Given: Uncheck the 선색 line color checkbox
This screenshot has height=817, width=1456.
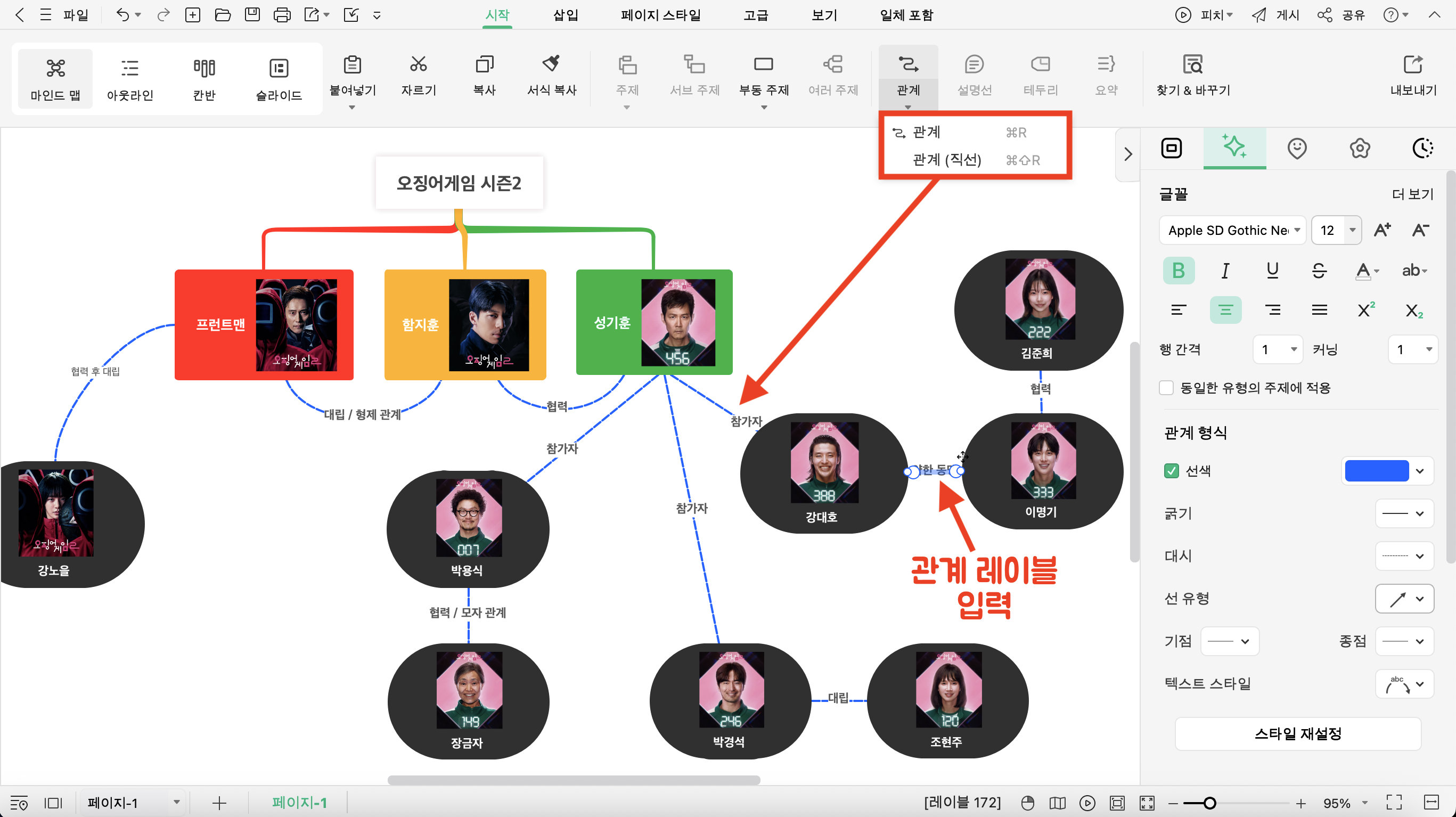Looking at the screenshot, I should (1171, 471).
